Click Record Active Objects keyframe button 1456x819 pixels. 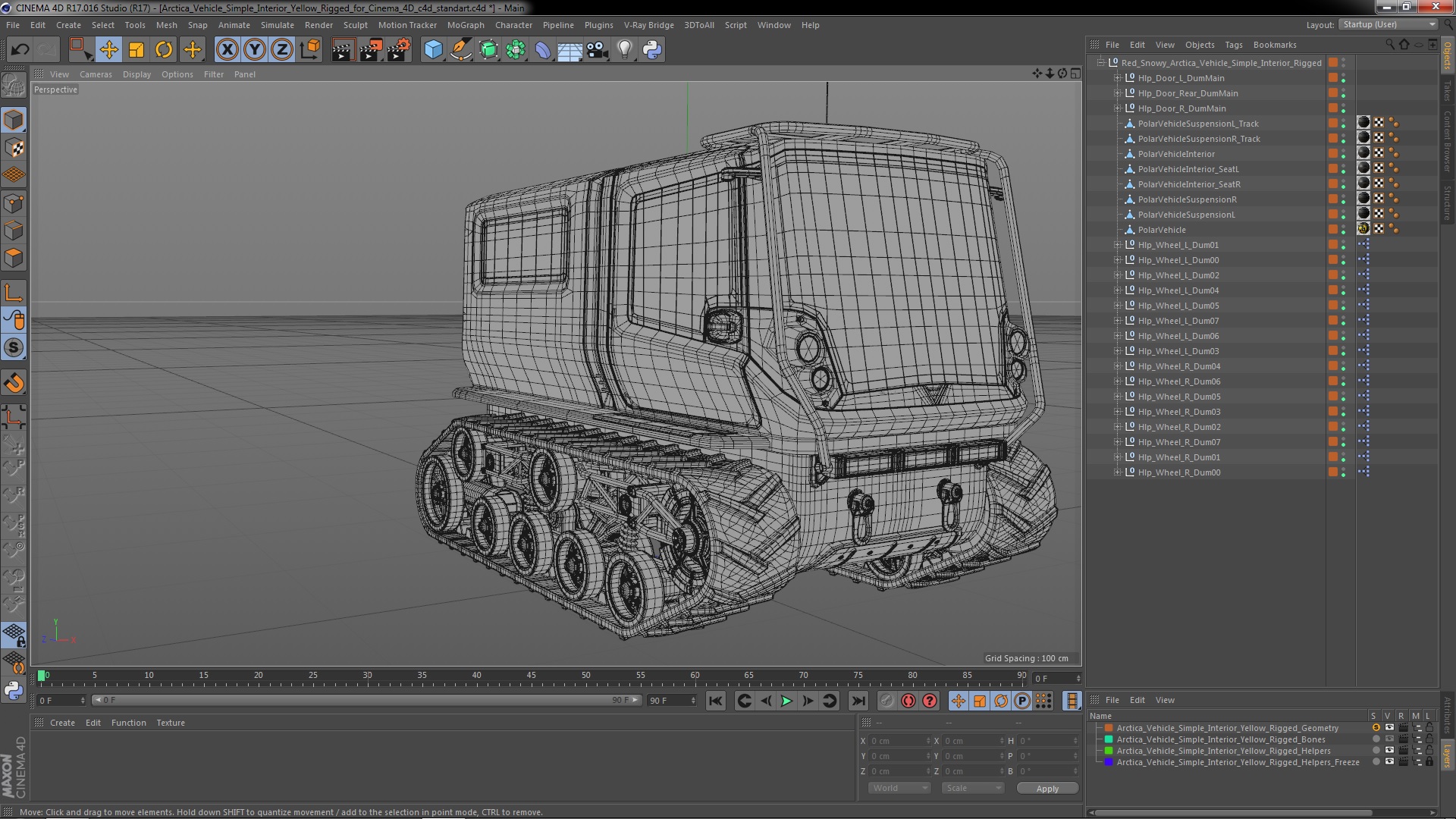tap(886, 701)
